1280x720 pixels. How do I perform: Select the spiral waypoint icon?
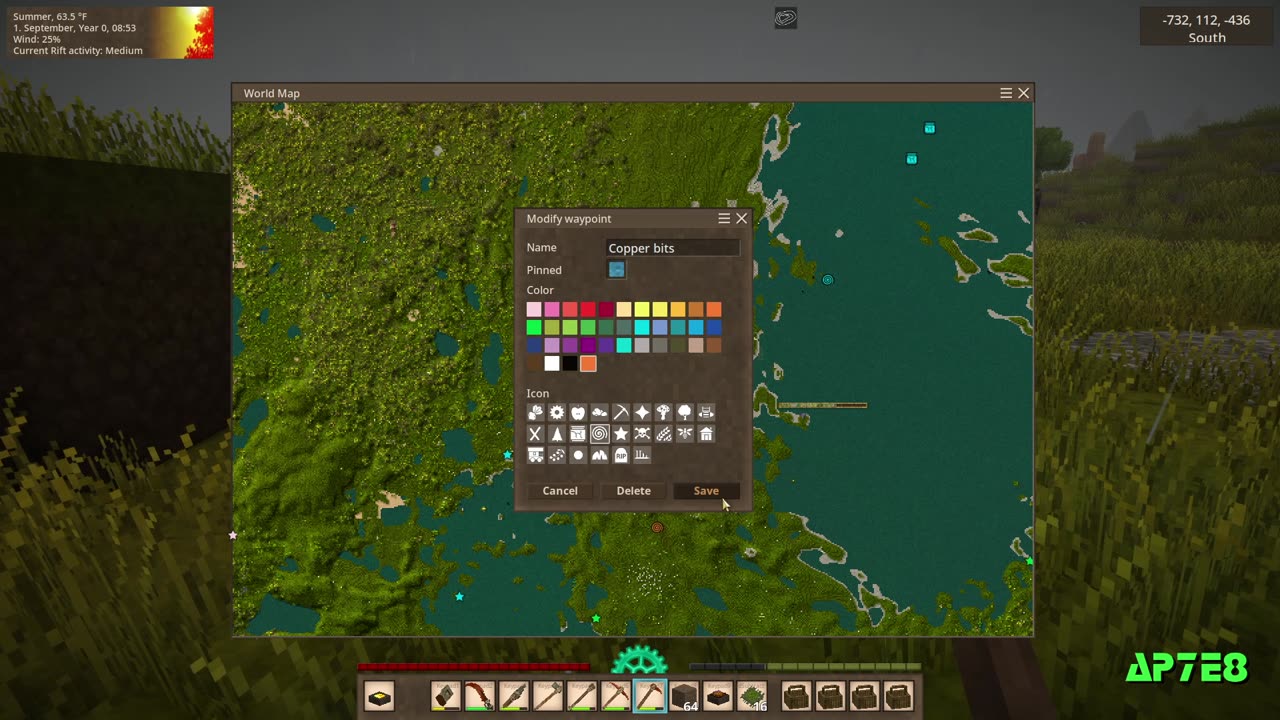599,434
